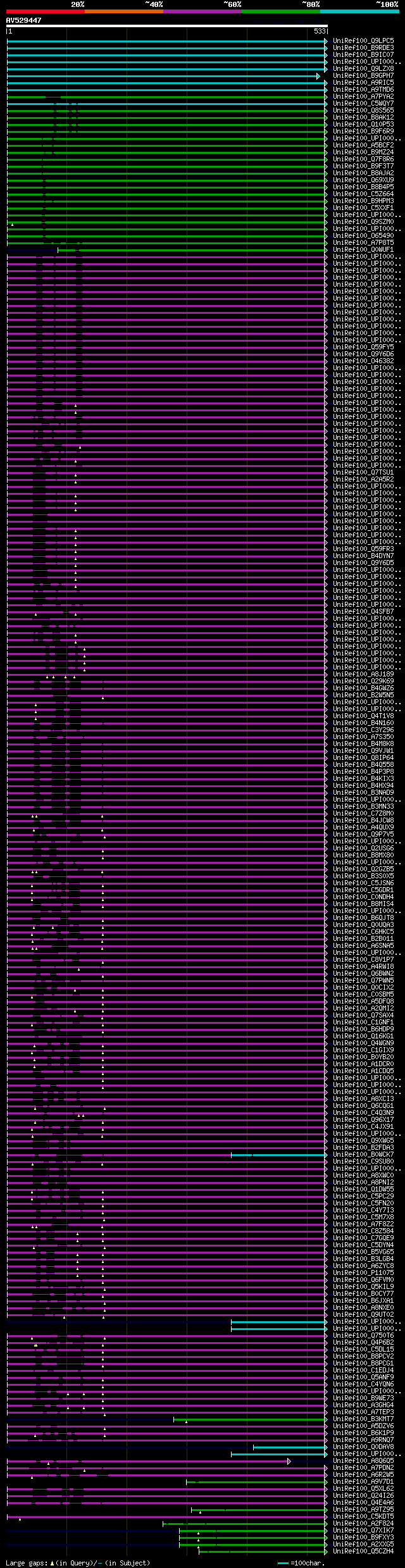This screenshot has height=1568, width=405.
Task: Select label UniRef100_B9MZ24
Action: point(363,152)
